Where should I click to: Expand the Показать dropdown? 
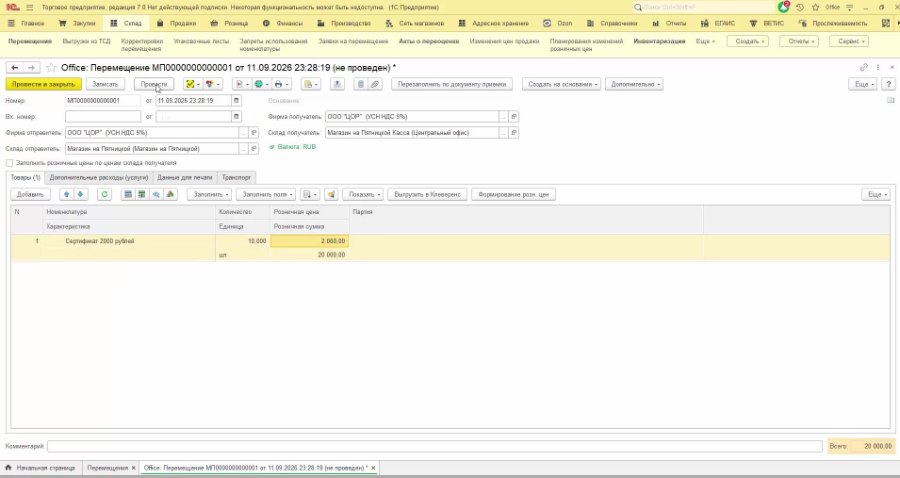coord(363,195)
